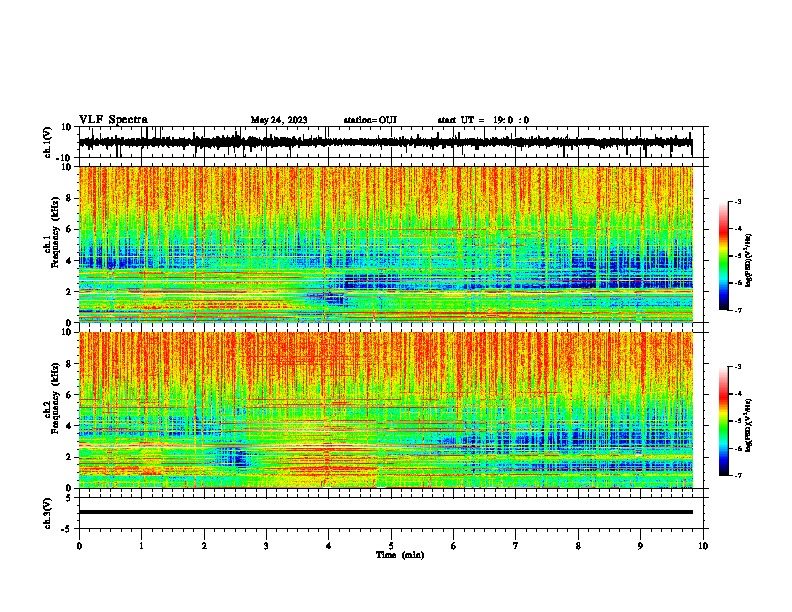
Task: Click the ch.3 flat black trace
Action: (385, 512)
